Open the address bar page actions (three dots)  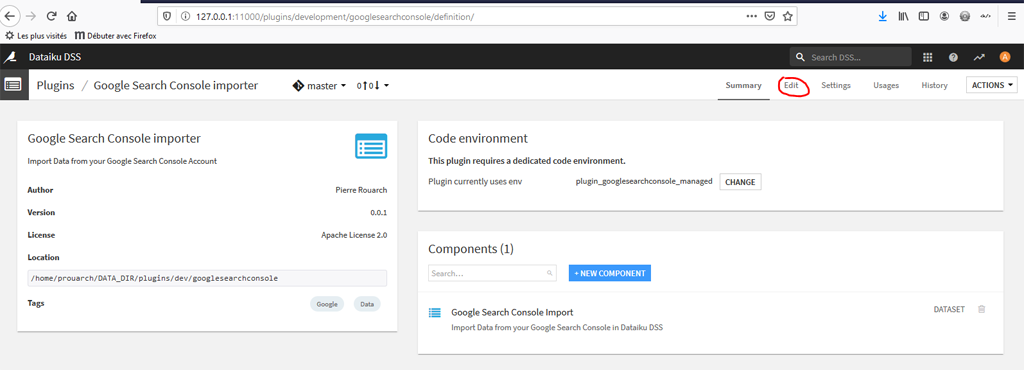752,16
